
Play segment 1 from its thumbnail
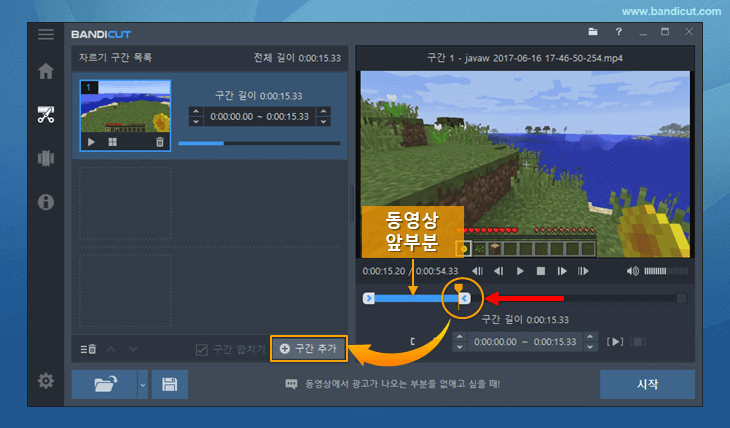pyautogui.click(x=91, y=142)
